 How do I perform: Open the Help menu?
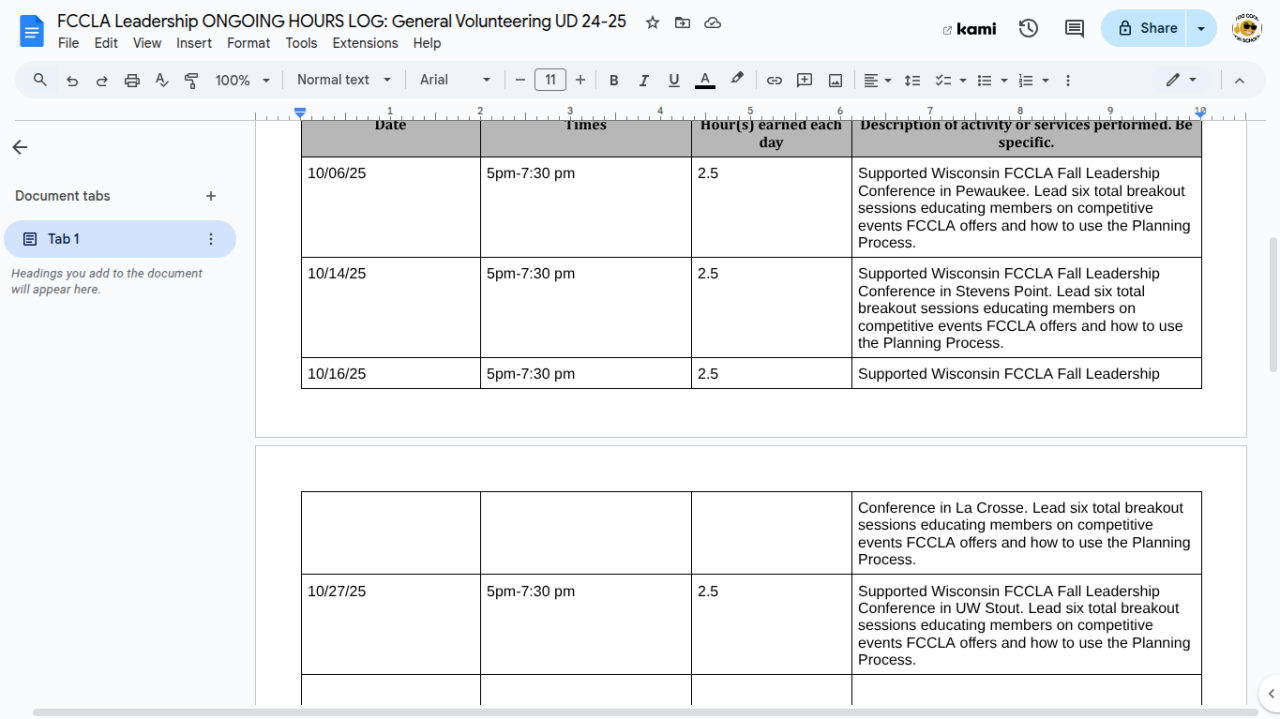(427, 43)
